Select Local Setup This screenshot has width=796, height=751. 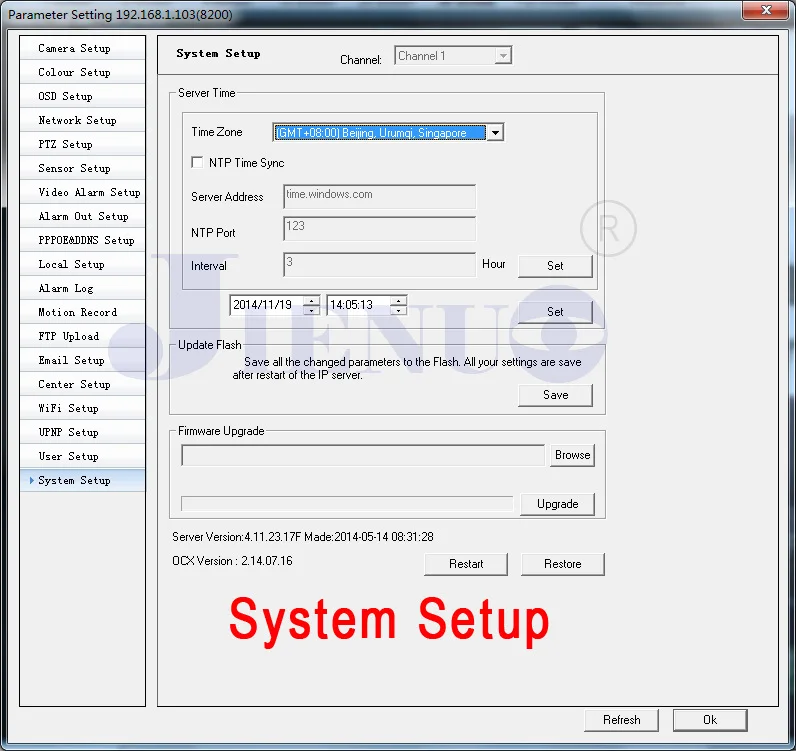point(82,264)
